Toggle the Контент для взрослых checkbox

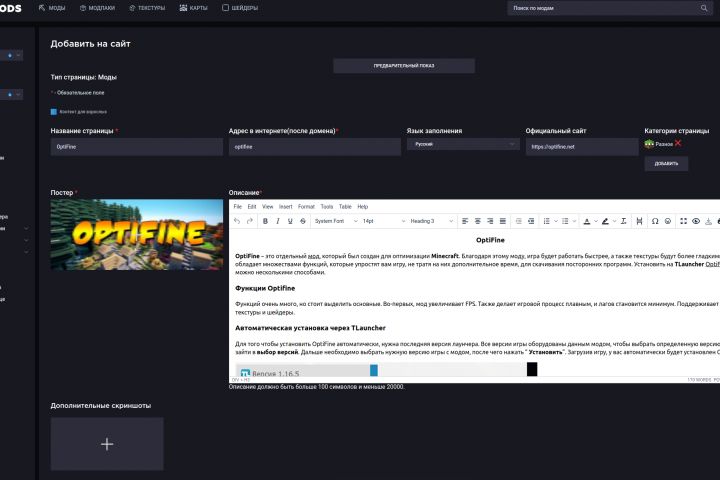(54, 112)
